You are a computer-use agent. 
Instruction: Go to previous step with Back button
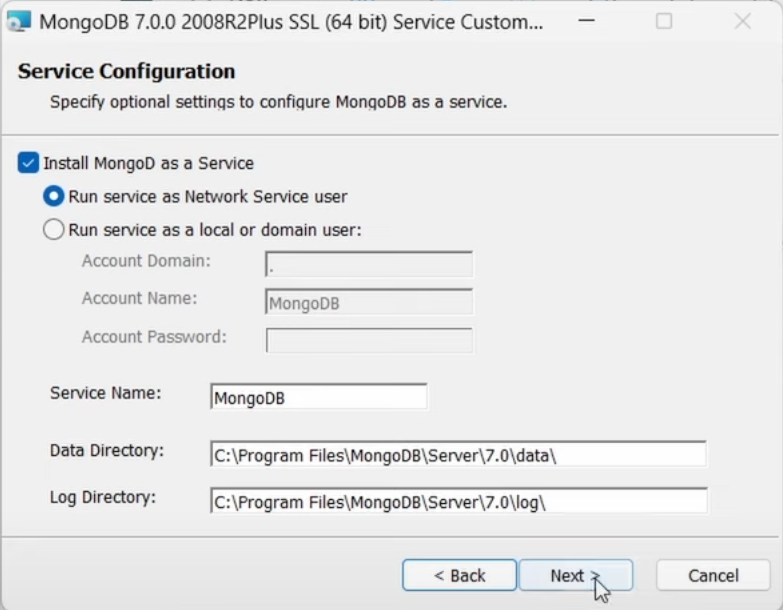[x=459, y=575]
